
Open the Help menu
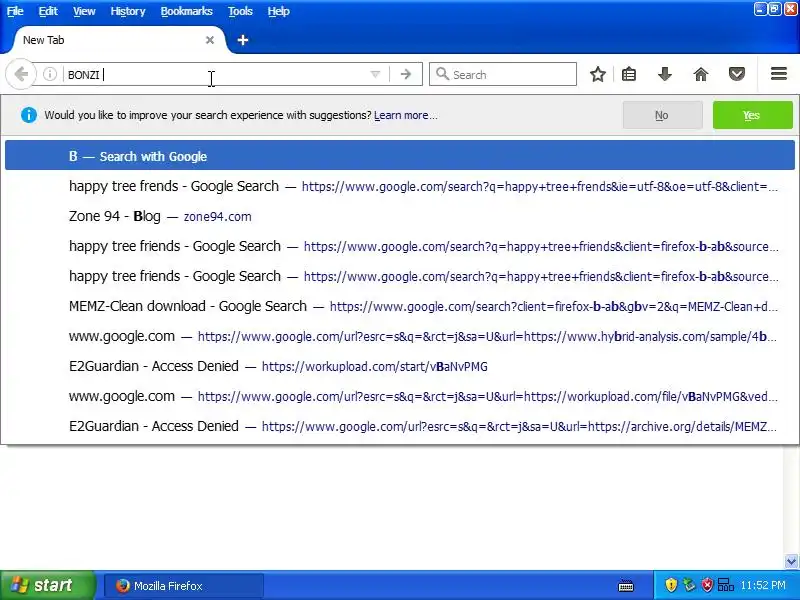tap(278, 11)
